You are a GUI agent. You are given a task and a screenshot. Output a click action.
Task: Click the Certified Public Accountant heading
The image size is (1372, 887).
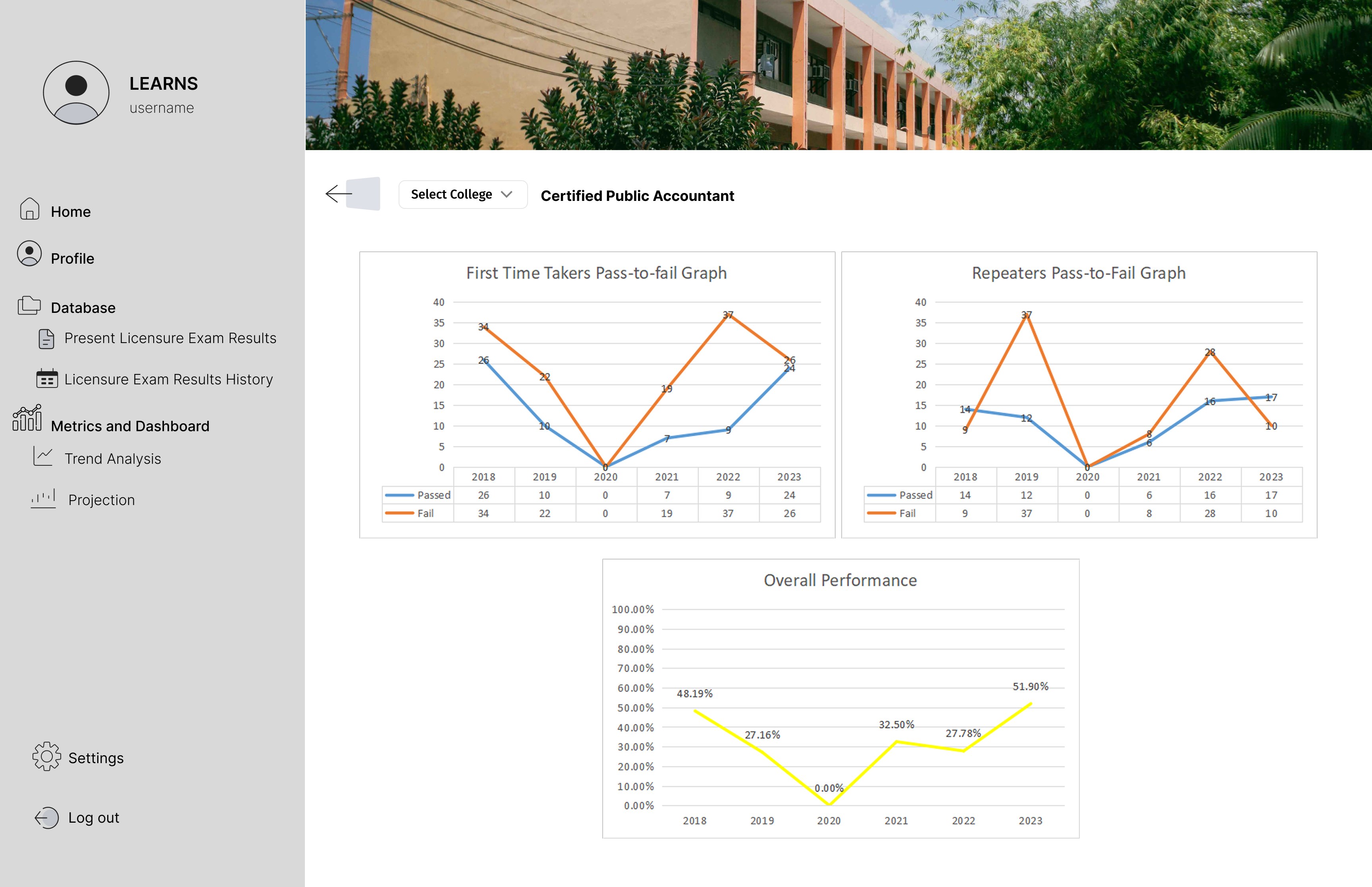click(x=637, y=196)
